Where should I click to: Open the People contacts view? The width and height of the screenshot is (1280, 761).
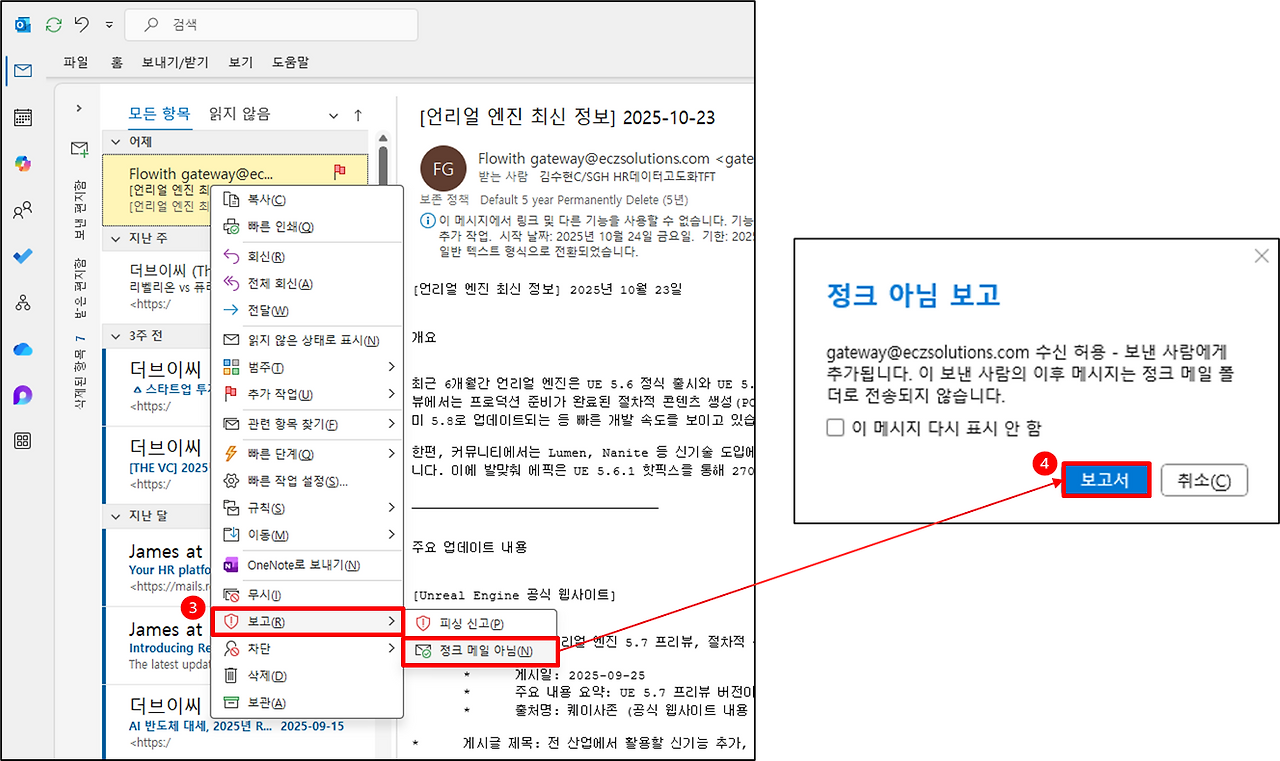click(22, 211)
